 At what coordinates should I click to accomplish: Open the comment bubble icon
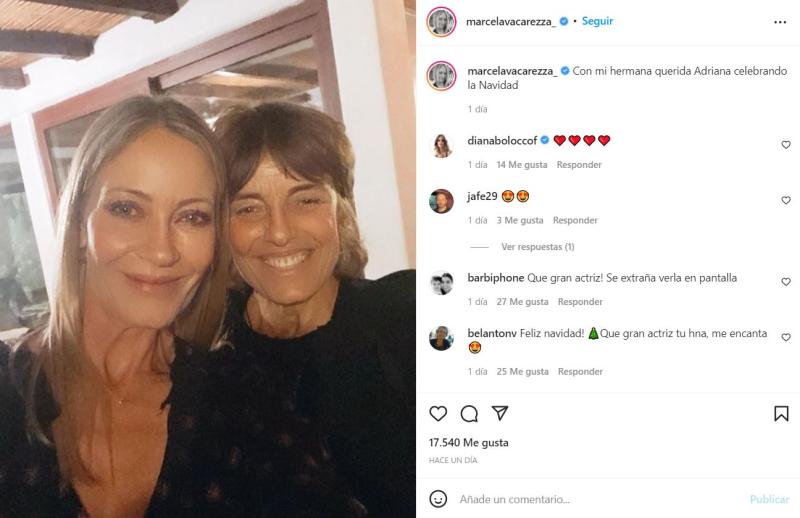(x=469, y=413)
